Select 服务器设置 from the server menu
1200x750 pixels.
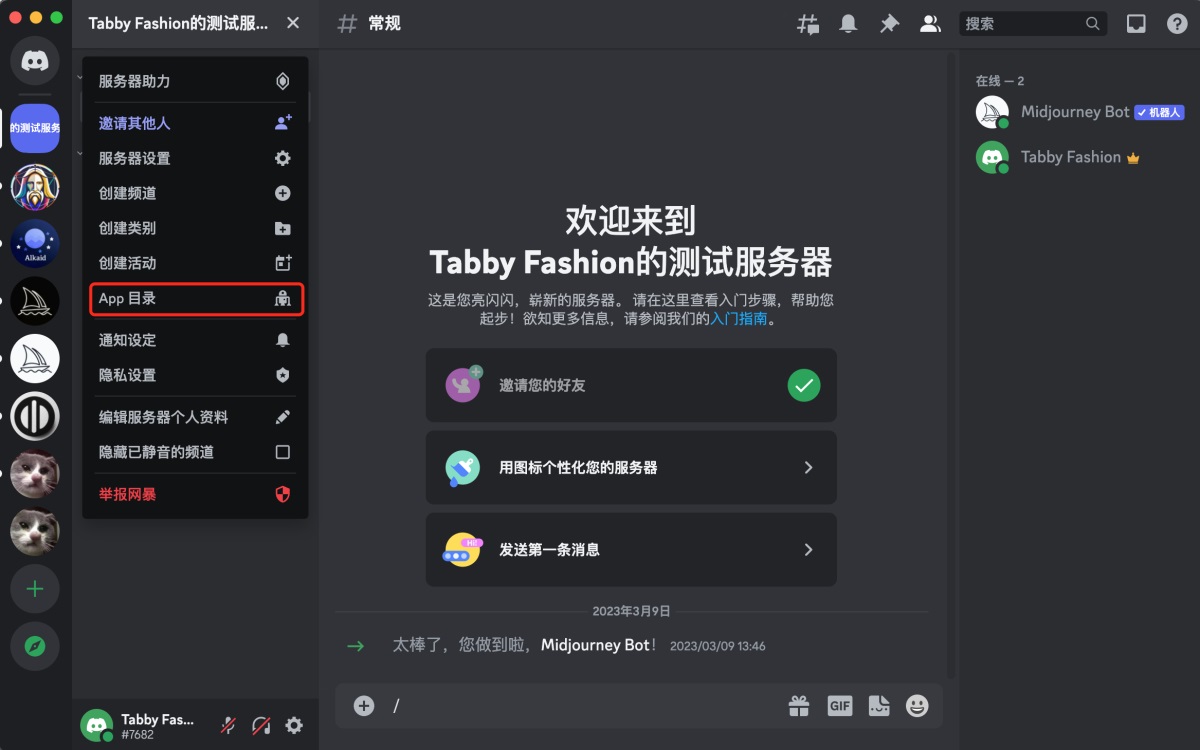click(x=193, y=157)
